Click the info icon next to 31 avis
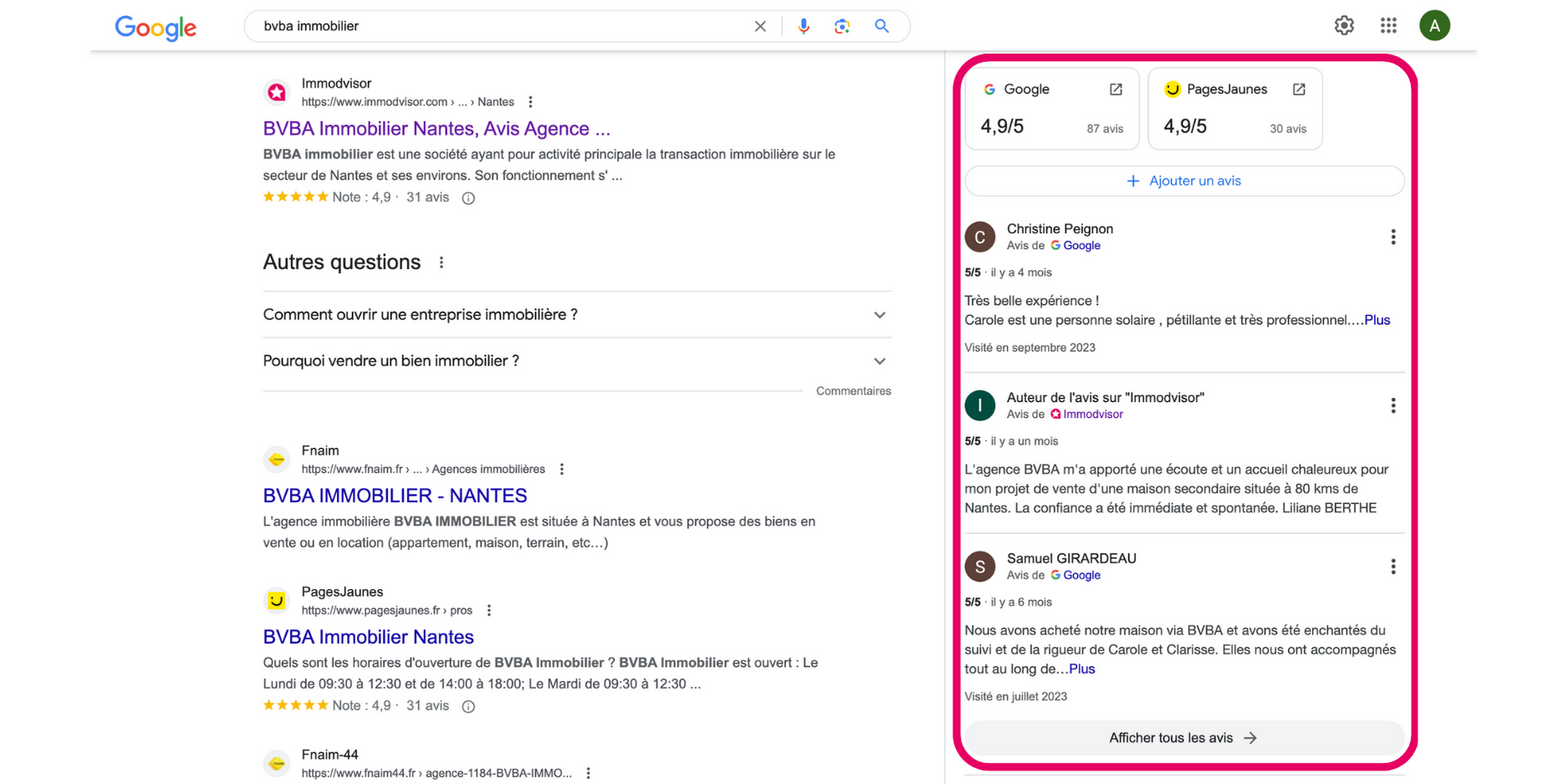This screenshot has height=784, width=1568. pyautogui.click(x=467, y=198)
